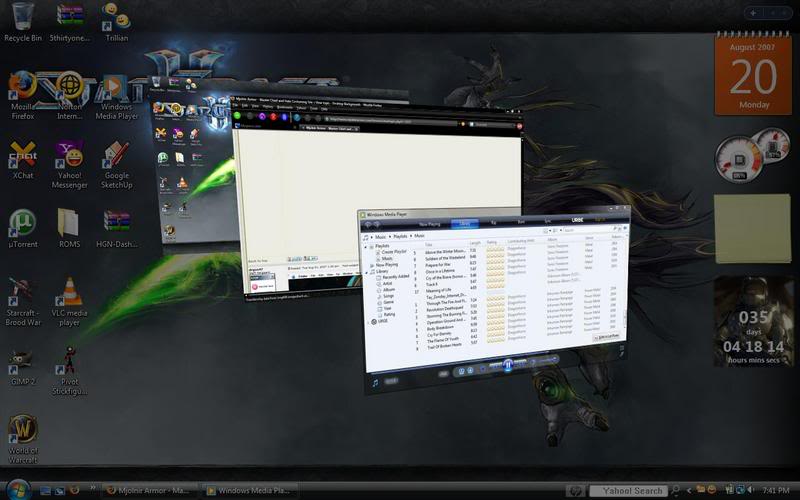The width and height of the screenshot is (800, 500).
Task: Select Artist in the Library tree
Action: pos(388,284)
